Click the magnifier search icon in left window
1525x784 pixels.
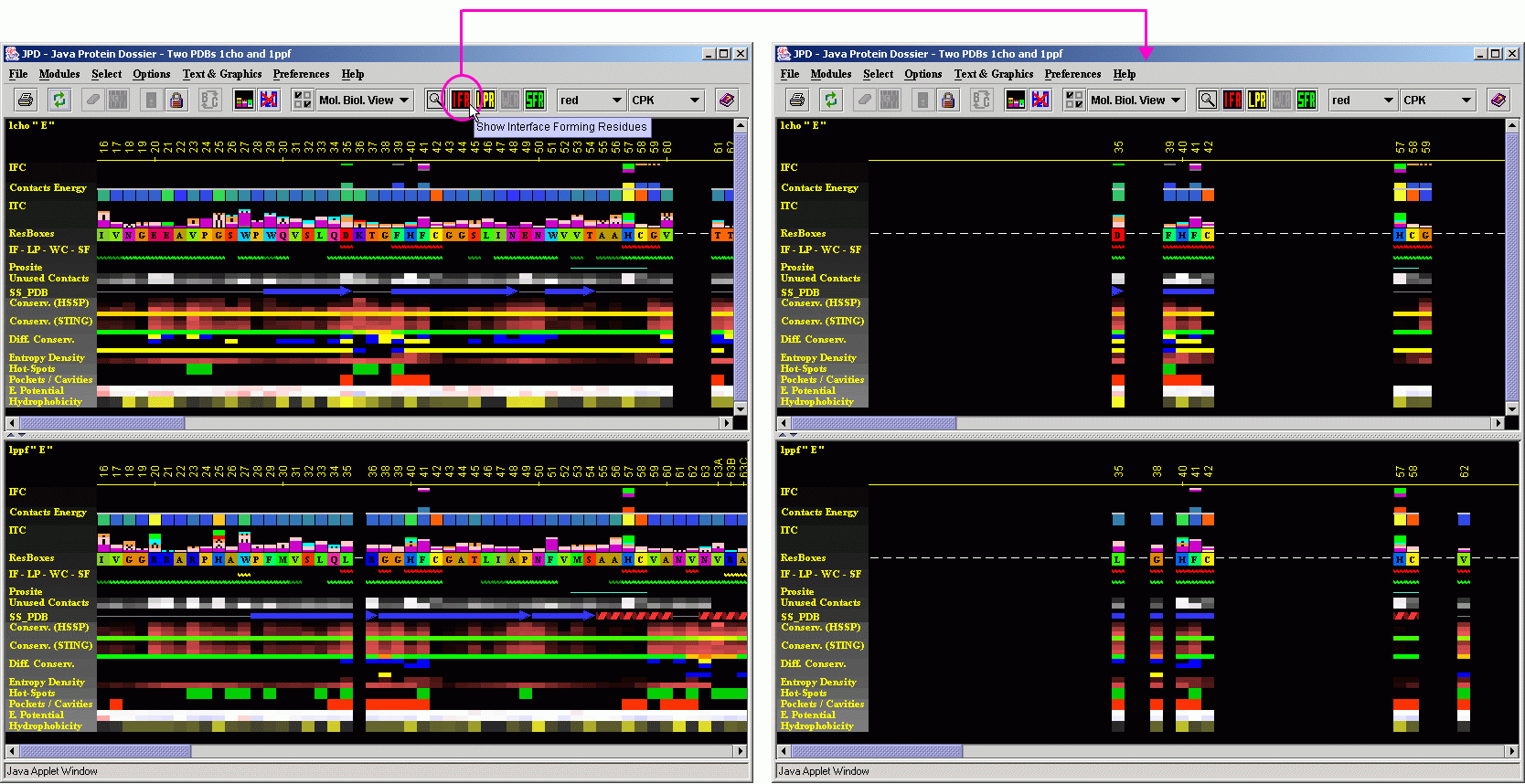[x=436, y=100]
